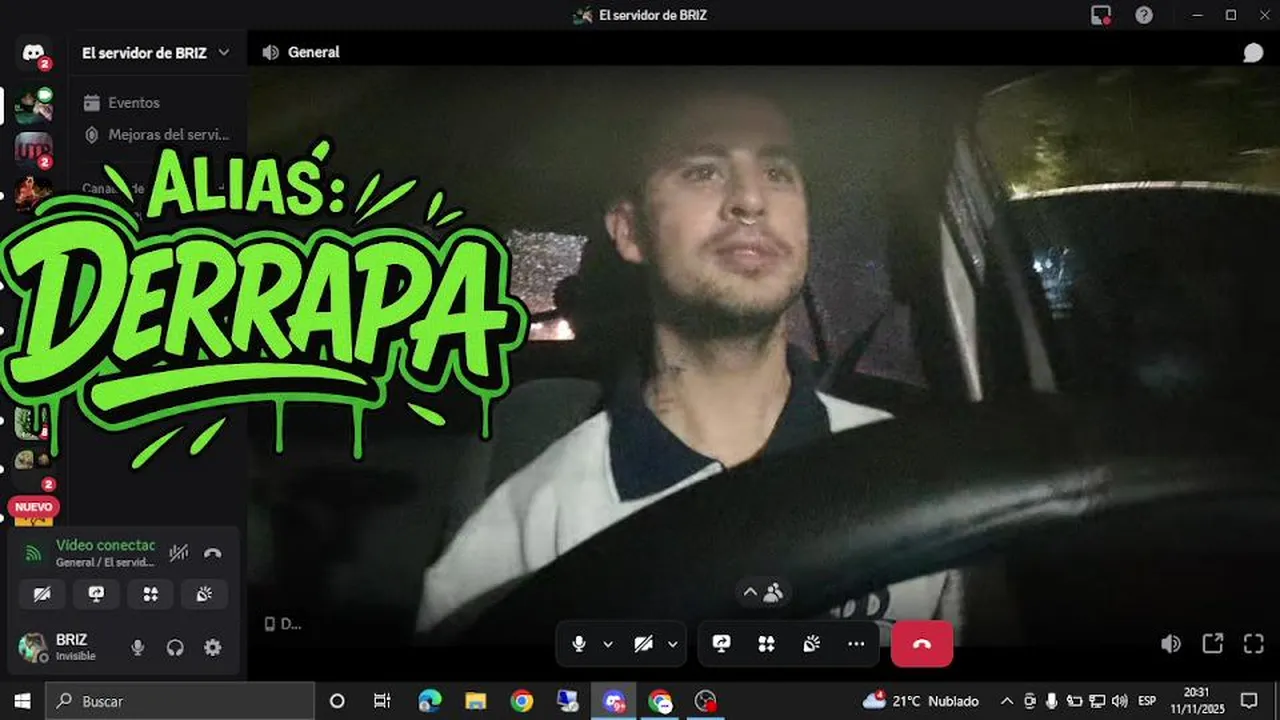The height and width of the screenshot is (720, 1280).
Task: Start an activity from the left voice panel
Action: [150, 594]
